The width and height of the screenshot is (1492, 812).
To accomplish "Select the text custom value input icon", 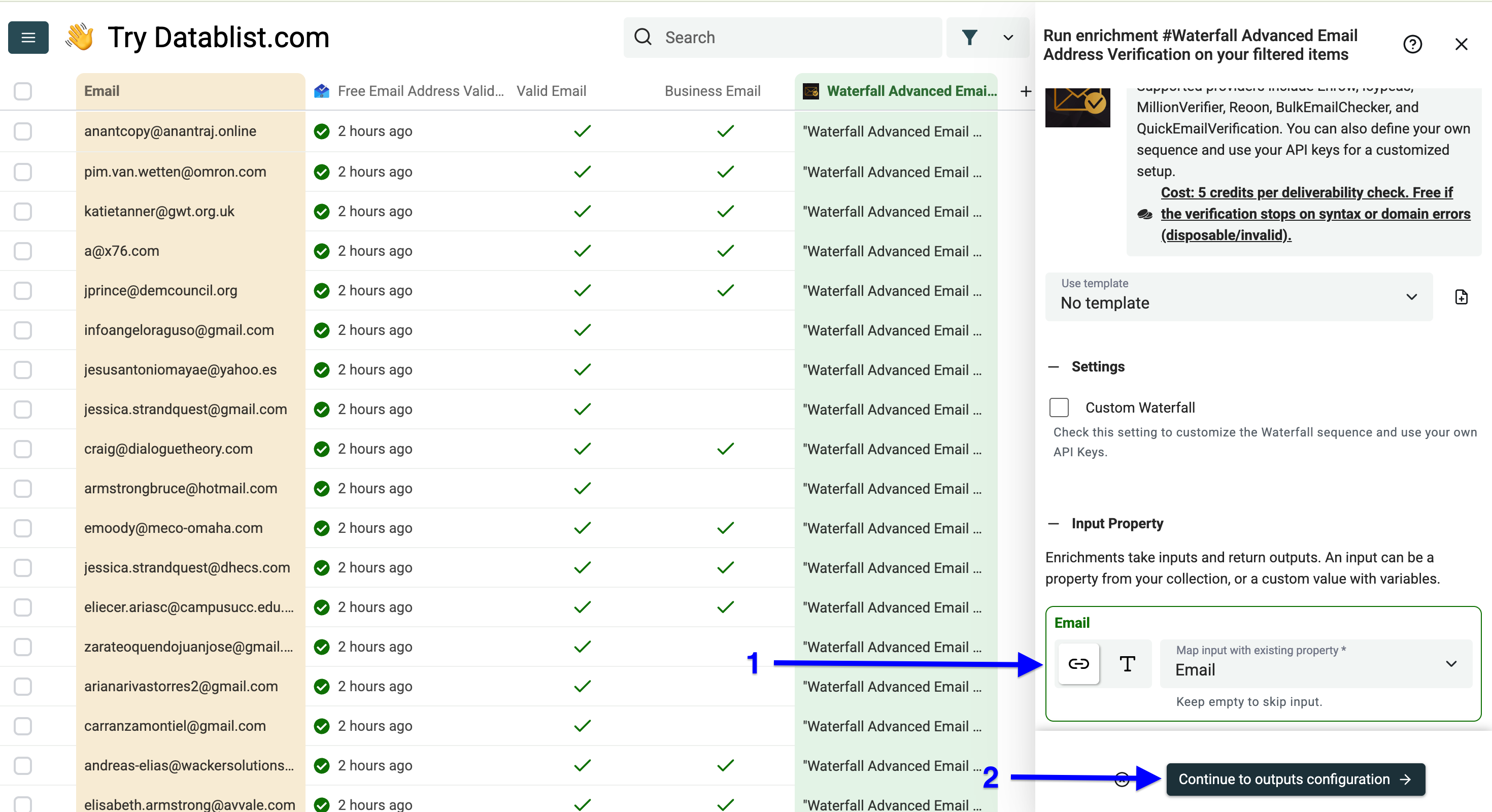I will click(x=1127, y=663).
